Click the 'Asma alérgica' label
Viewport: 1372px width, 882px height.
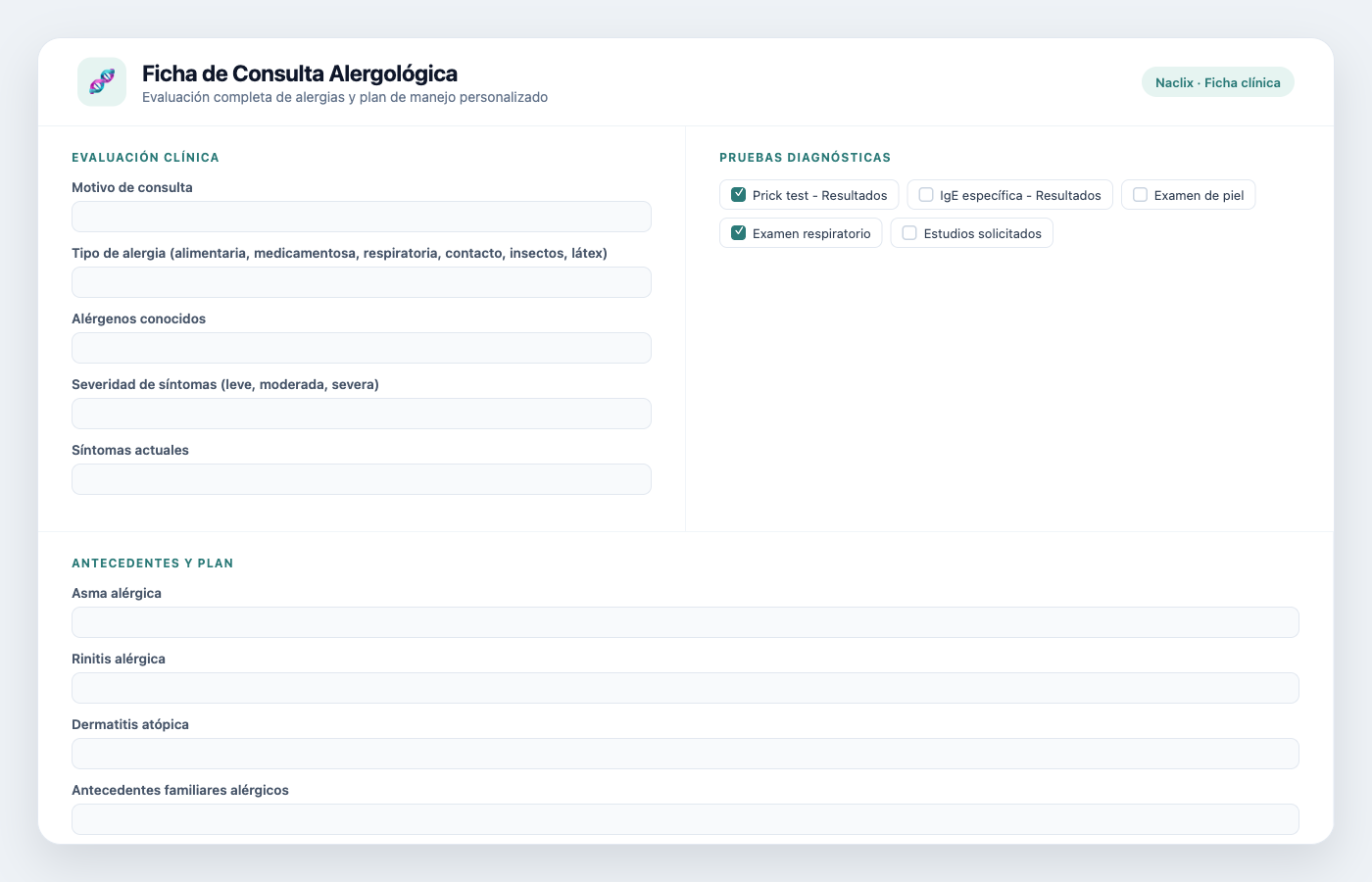[x=117, y=593]
